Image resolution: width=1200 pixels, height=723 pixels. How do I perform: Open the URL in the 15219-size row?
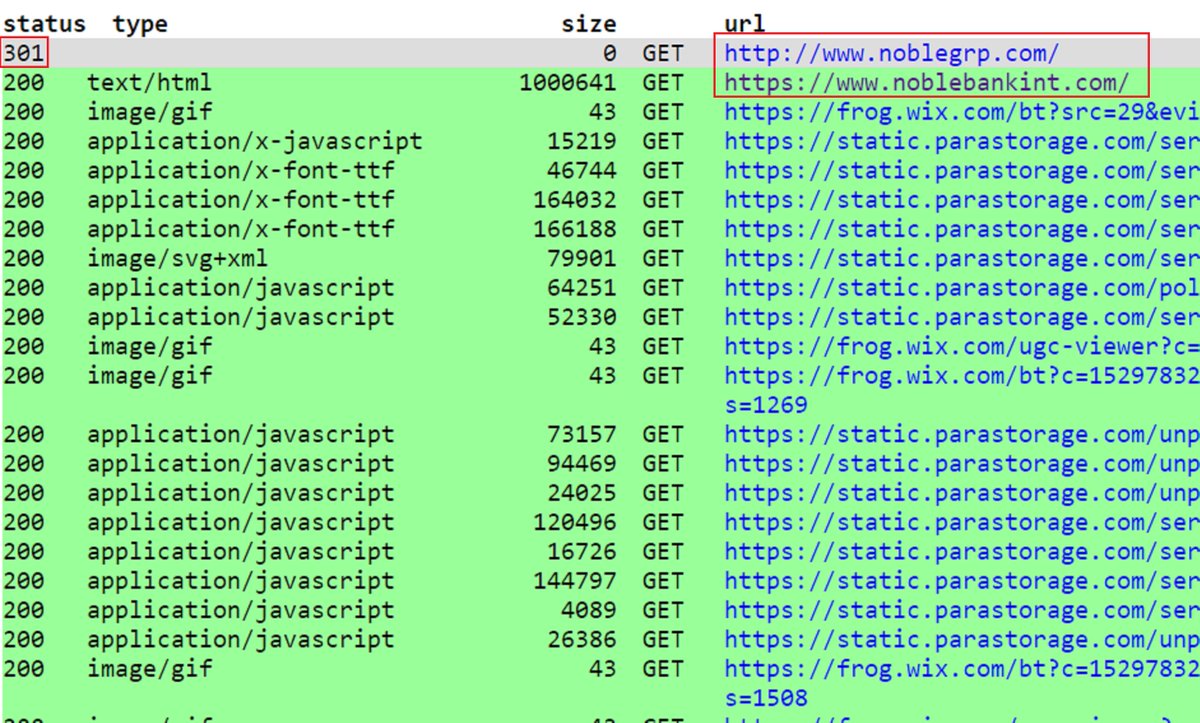tap(962, 141)
